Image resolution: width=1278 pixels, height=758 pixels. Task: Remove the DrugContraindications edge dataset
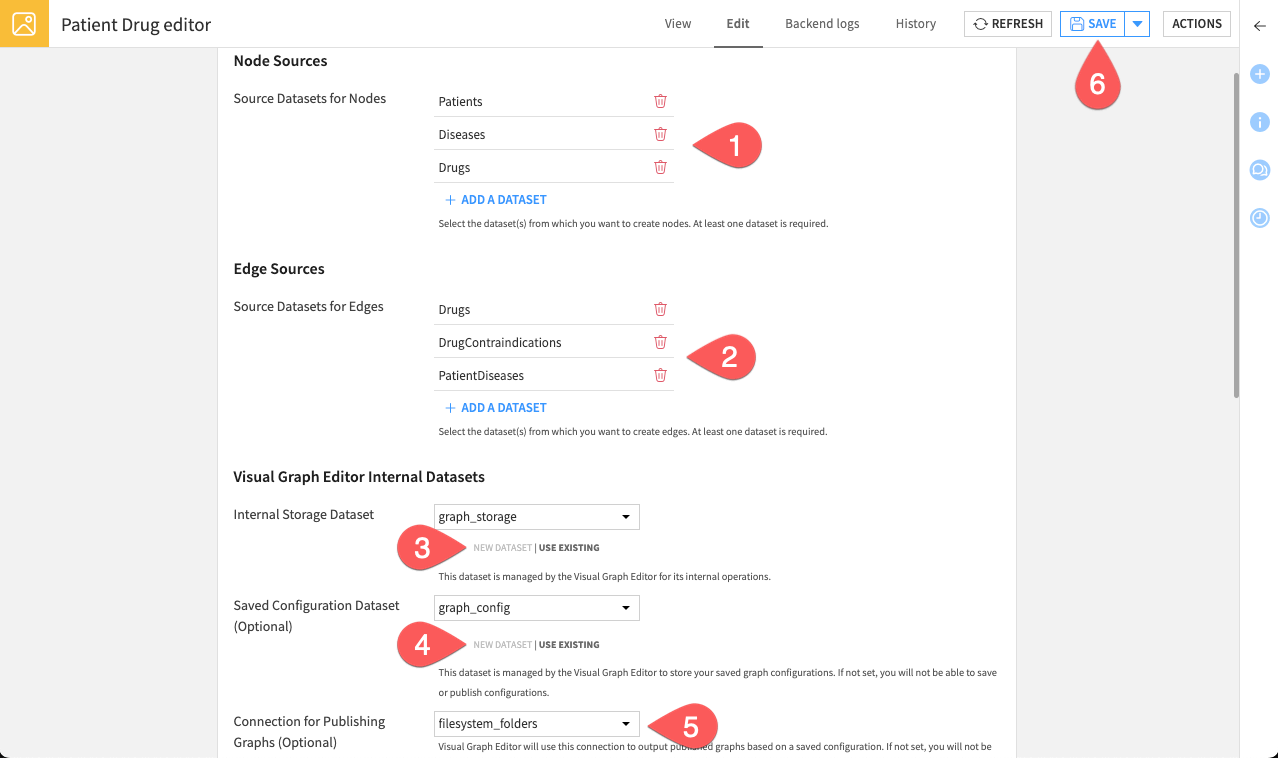click(x=660, y=341)
